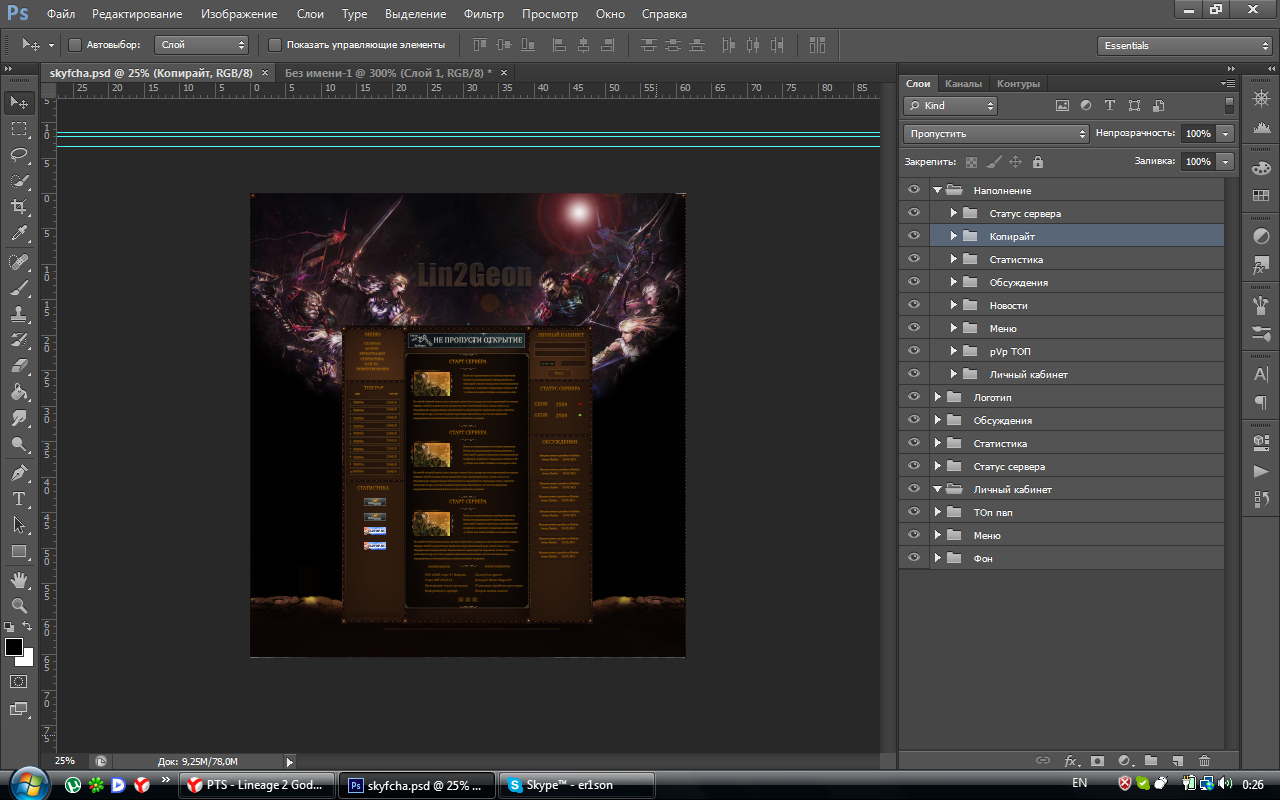The image size is (1280, 800).
Task: Collapse the Наполнение group
Action: 938,190
